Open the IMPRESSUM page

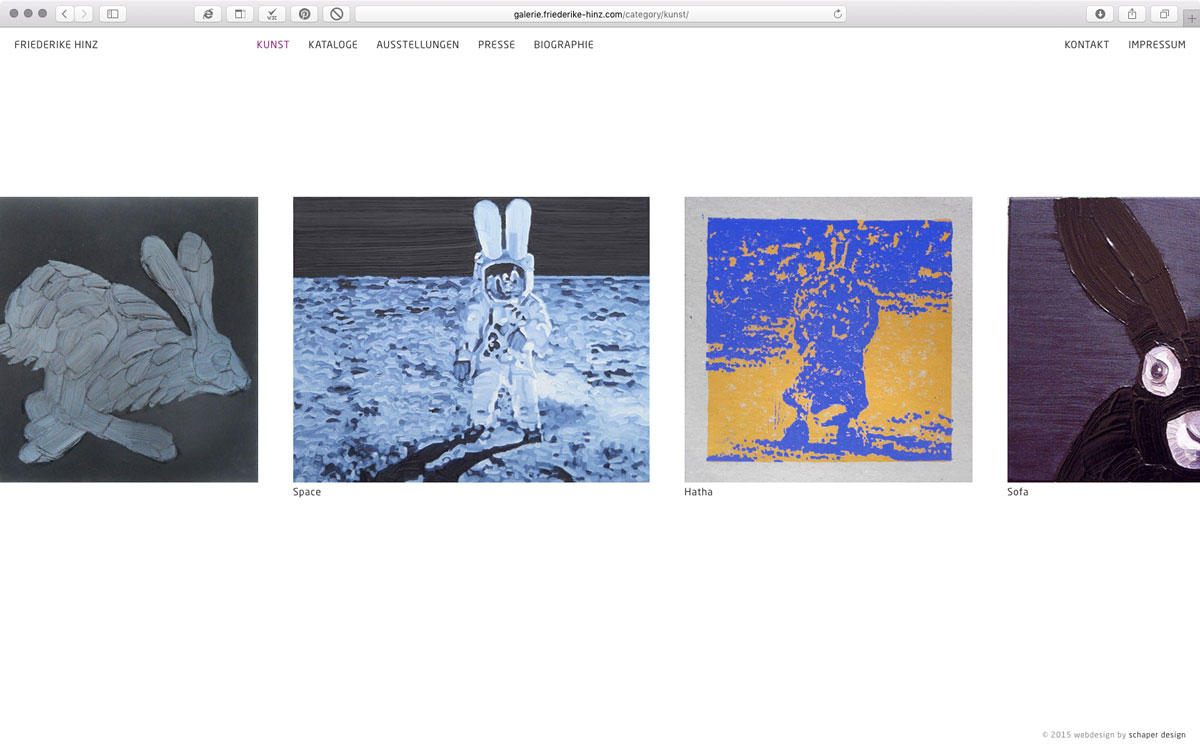pos(1157,45)
